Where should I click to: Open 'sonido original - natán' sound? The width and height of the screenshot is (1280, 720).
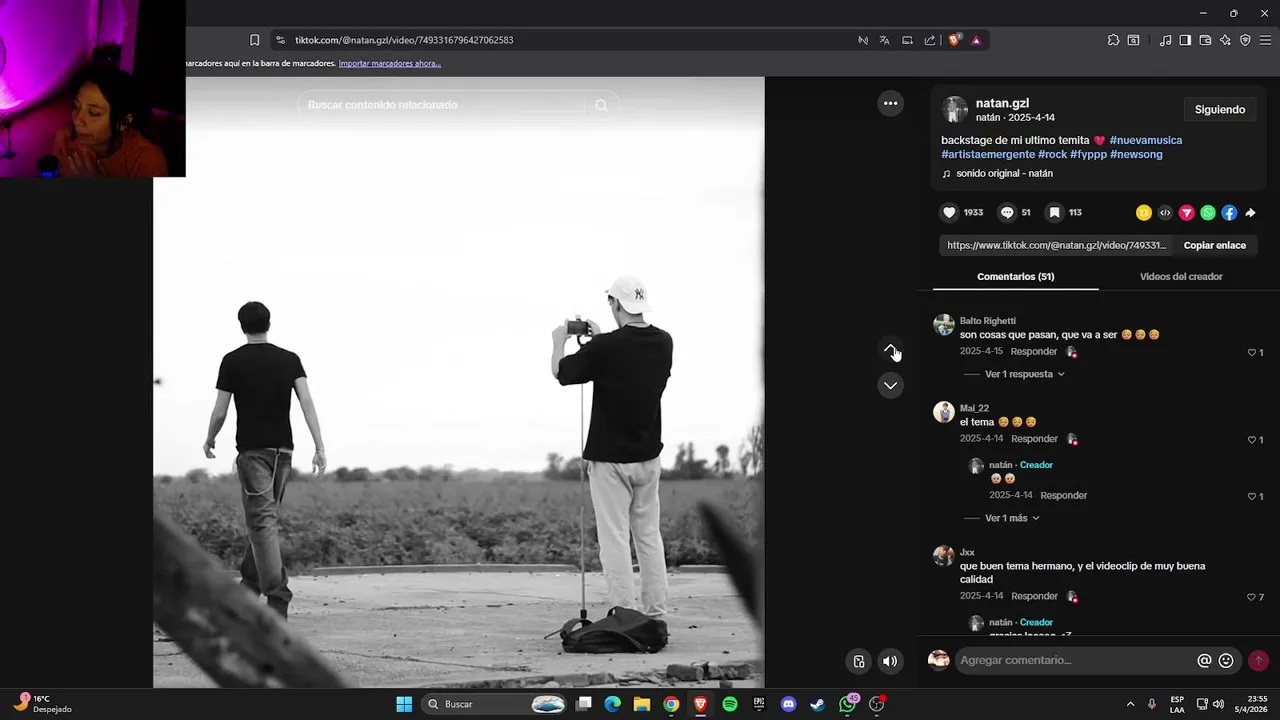(1004, 173)
